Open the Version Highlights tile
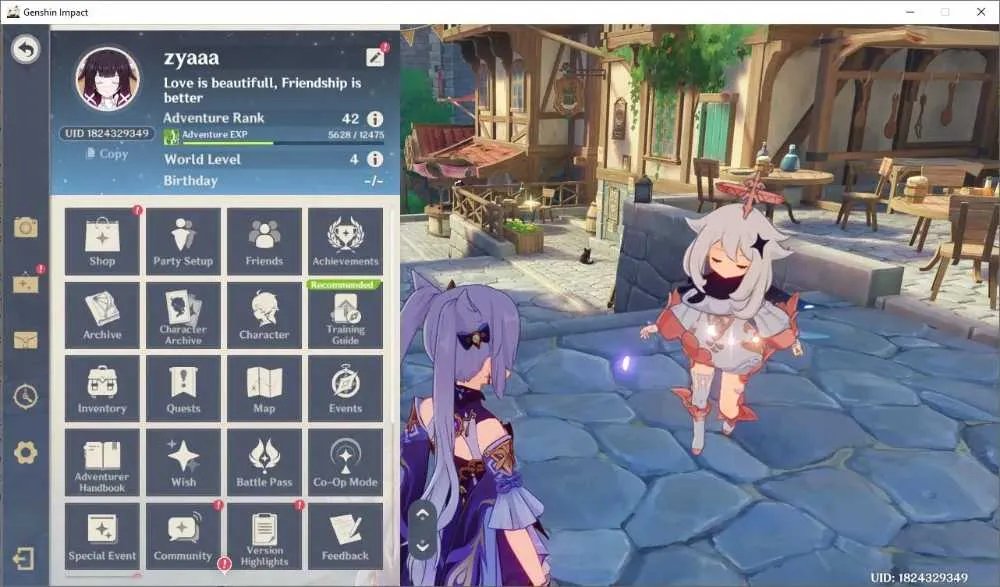 (x=264, y=536)
